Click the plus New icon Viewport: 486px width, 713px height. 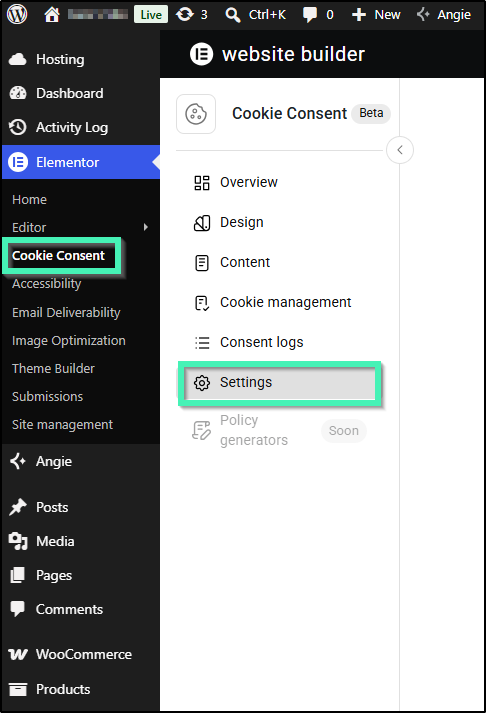point(359,15)
